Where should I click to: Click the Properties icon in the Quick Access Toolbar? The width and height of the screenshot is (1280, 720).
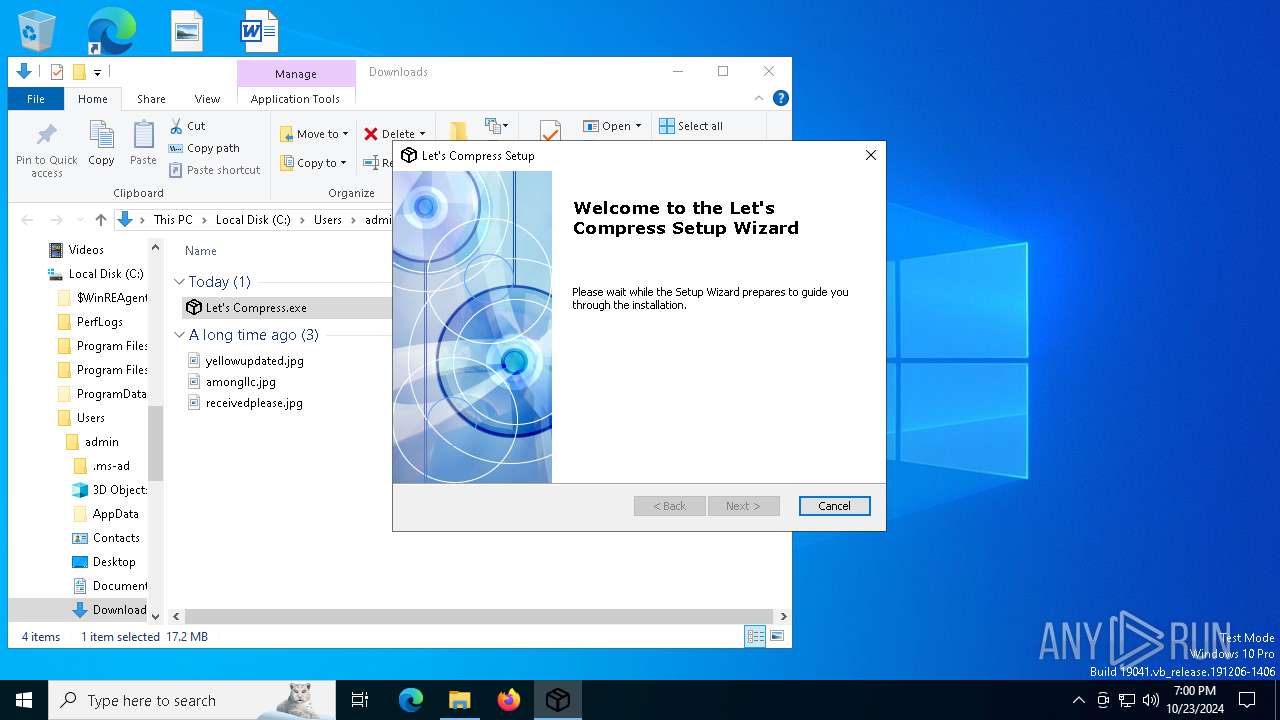click(56, 72)
